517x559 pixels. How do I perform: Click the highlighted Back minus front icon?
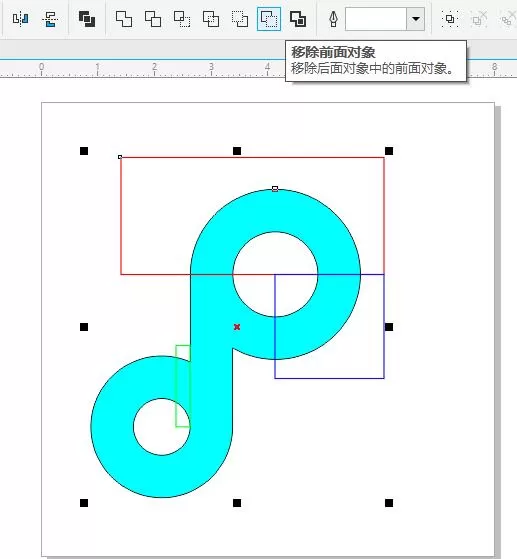(x=269, y=19)
